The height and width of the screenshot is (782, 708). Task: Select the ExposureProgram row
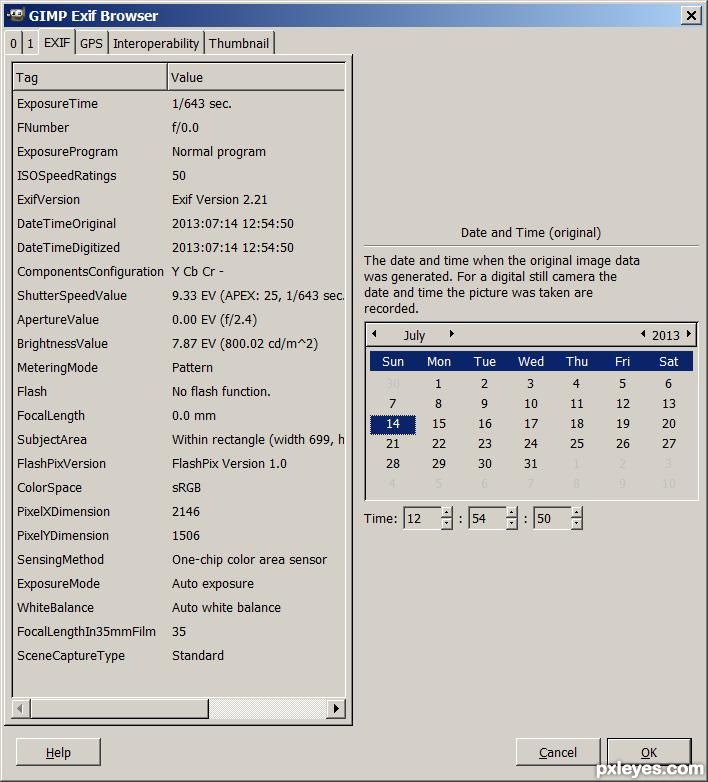click(x=179, y=152)
